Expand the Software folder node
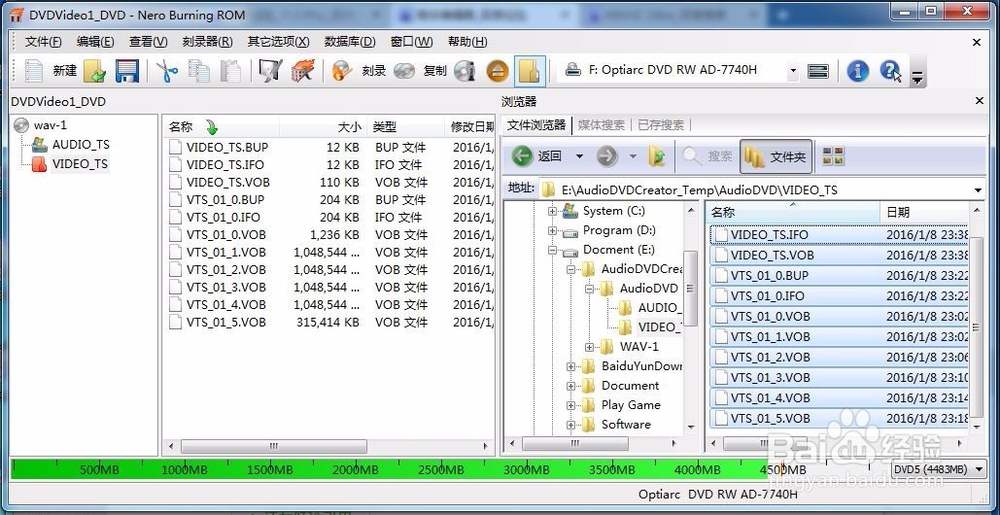Image resolution: width=1000 pixels, height=515 pixels. pyautogui.click(x=571, y=424)
